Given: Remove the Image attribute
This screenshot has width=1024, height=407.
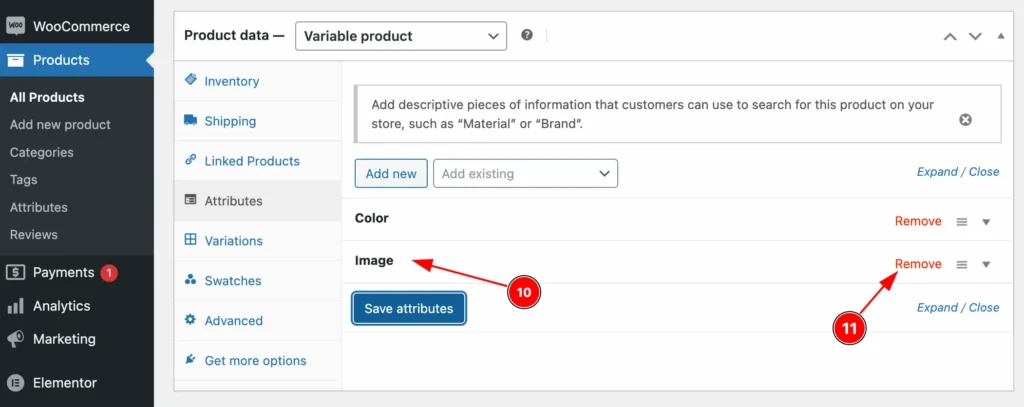Looking at the screenshot, I should coord(918,264).
